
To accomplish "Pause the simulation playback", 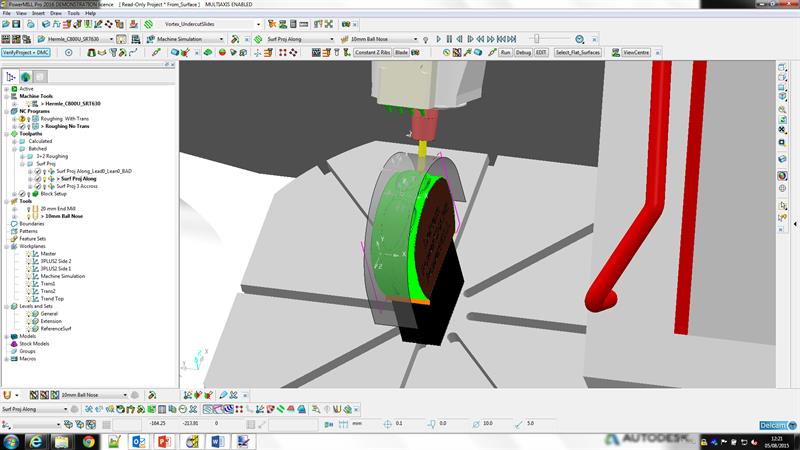I will click(x=449, y=39).
